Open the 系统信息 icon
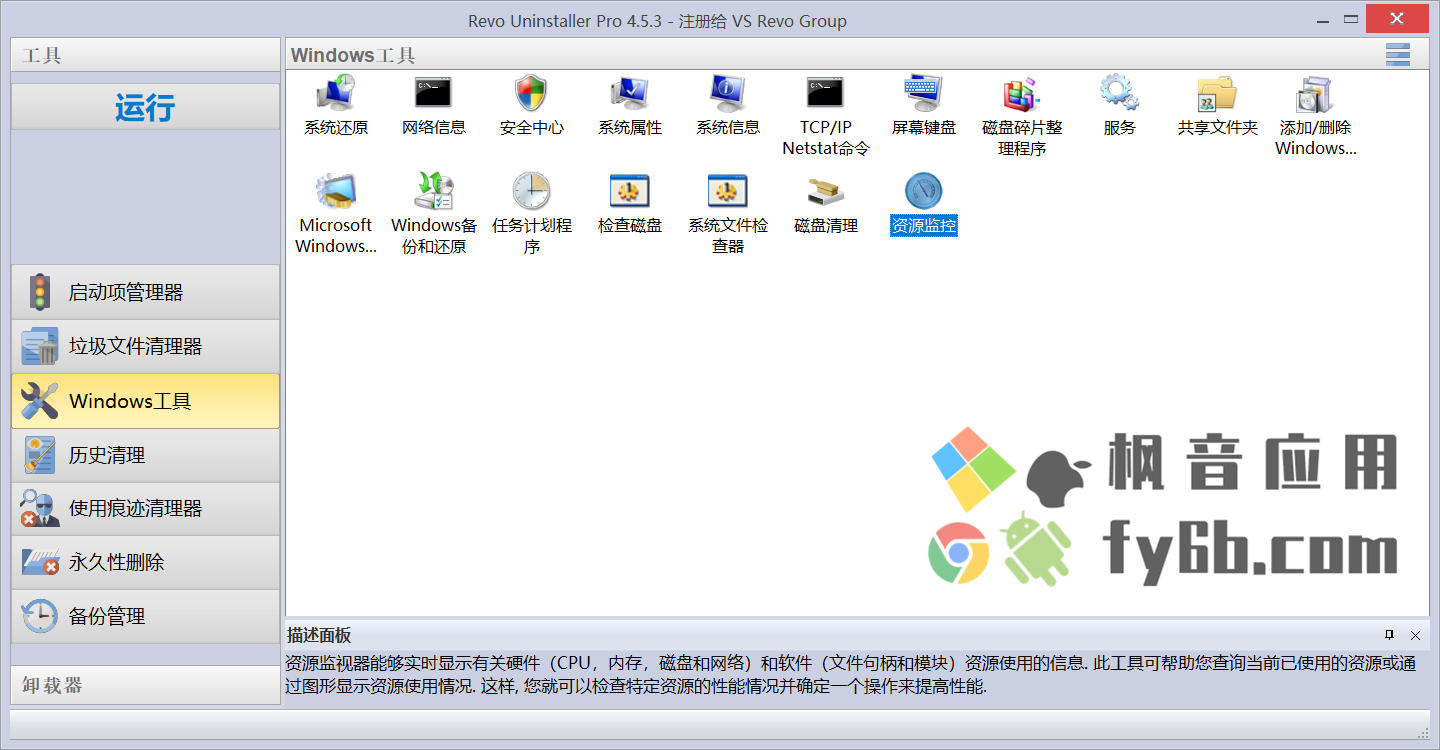 click(728, 94)
